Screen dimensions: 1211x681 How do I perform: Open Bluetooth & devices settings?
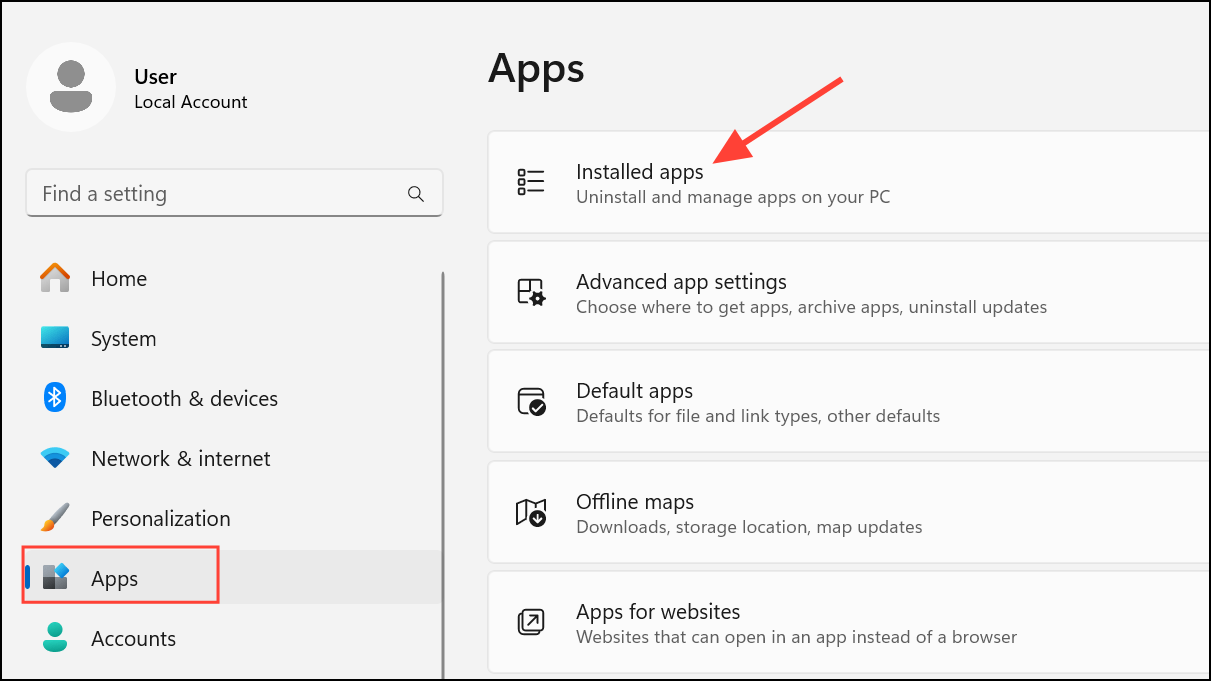(x=233, y=398)
